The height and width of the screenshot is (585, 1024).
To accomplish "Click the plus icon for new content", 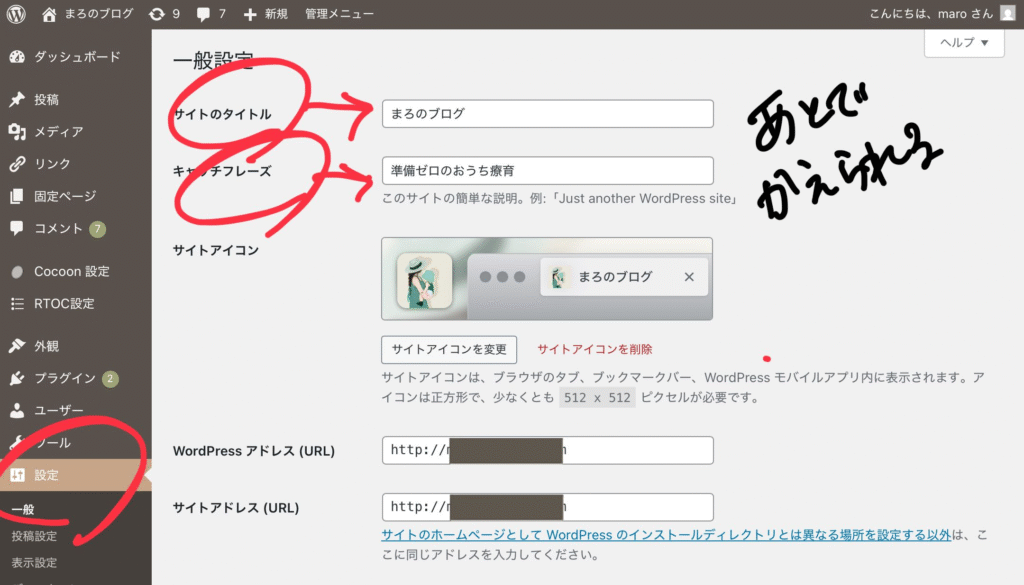I will [x=250, y=14].
